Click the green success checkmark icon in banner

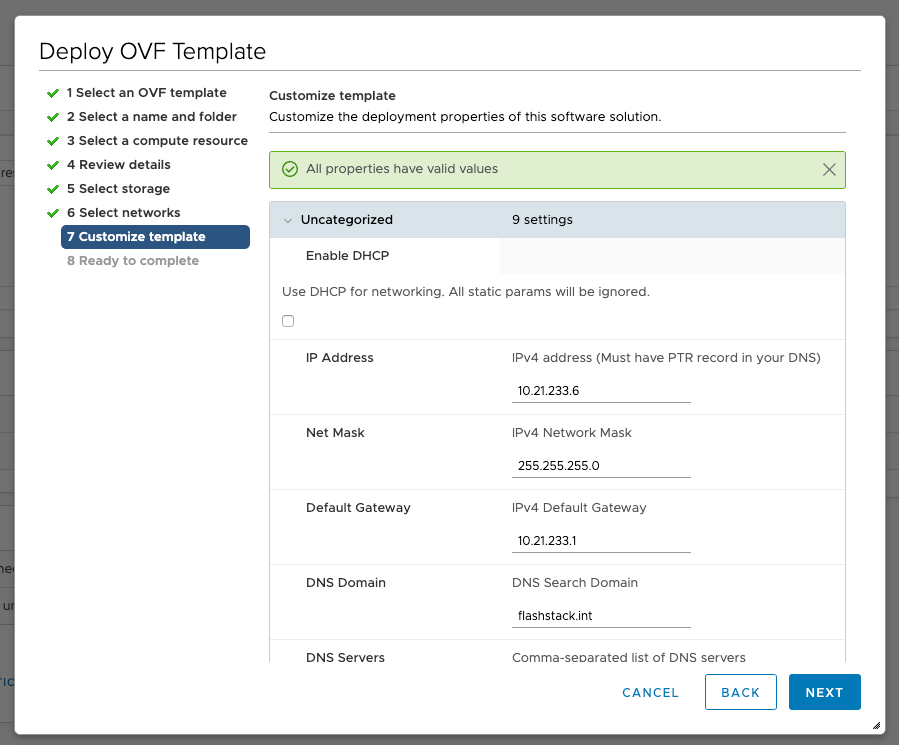click(x=290, y=170)
